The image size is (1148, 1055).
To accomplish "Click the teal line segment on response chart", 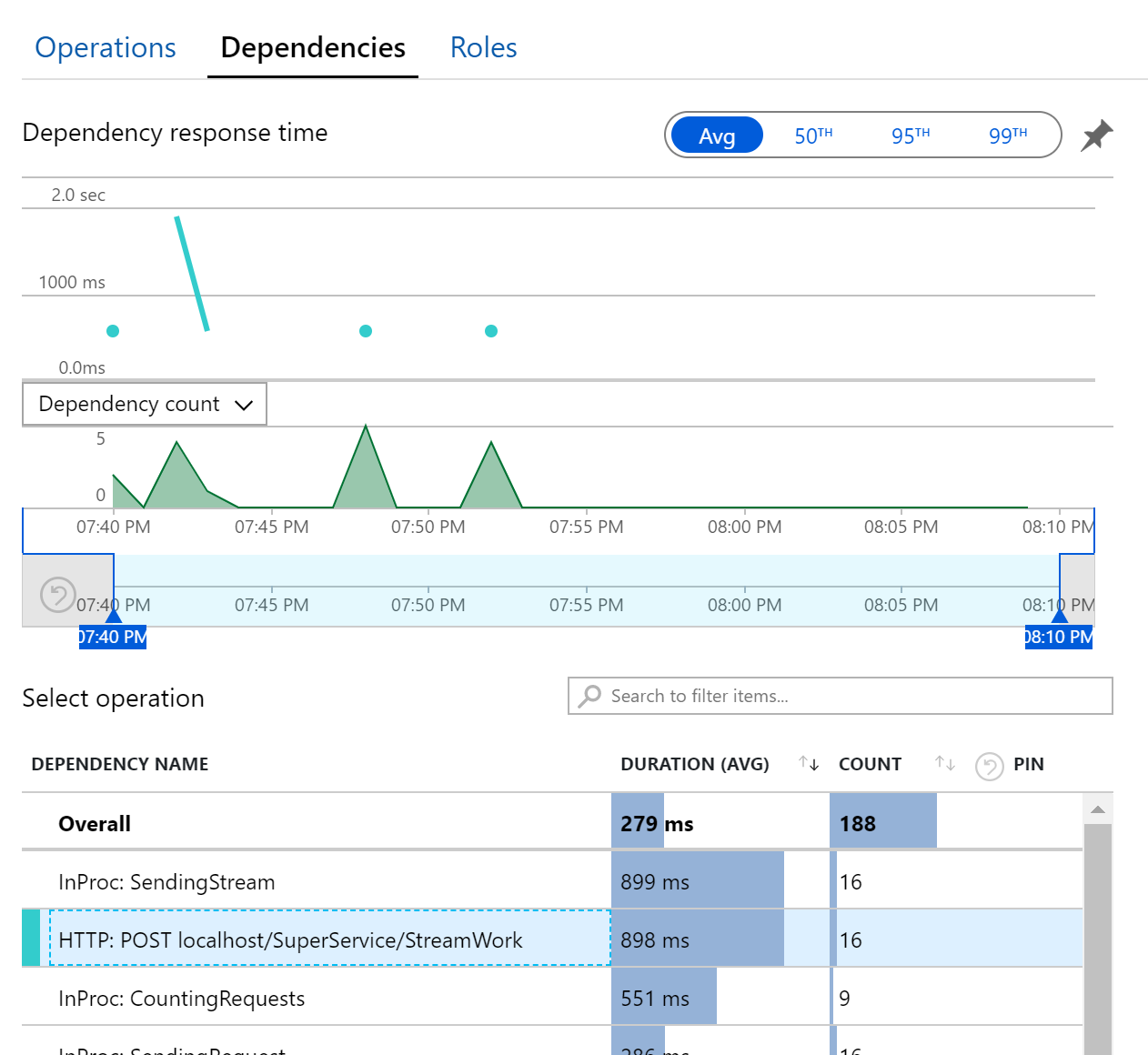I will (x=192, y=273).
